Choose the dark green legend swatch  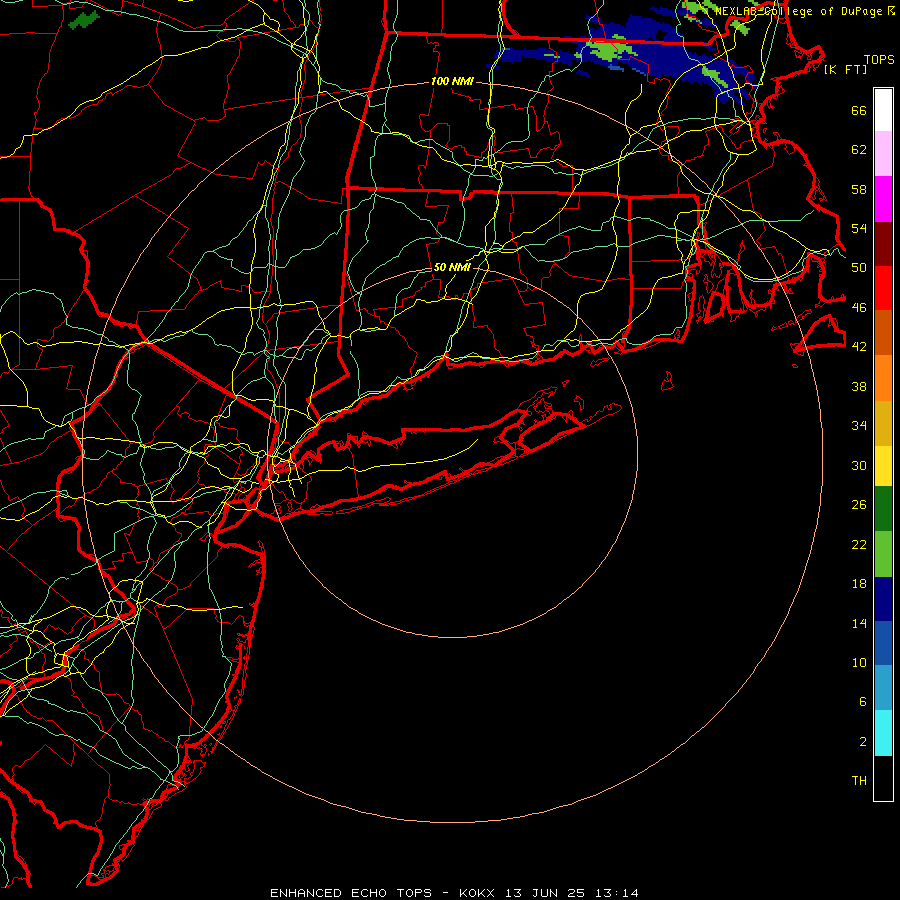click(x=883, y=509)
